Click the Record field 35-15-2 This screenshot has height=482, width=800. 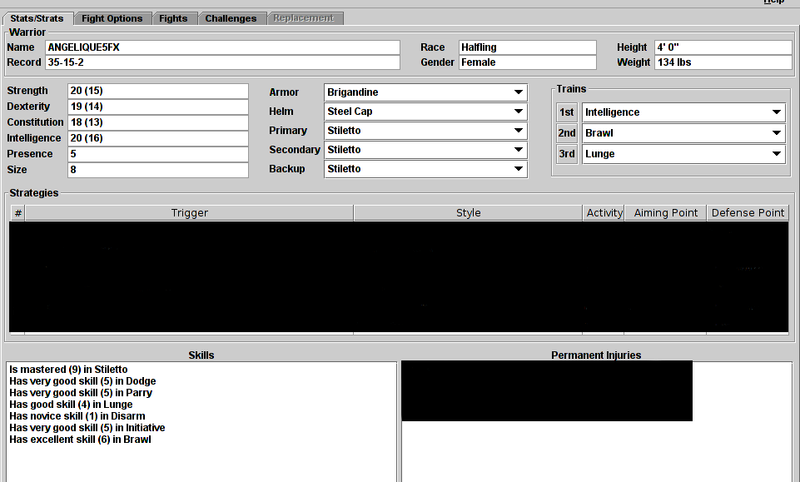click(x=222, y=62)
